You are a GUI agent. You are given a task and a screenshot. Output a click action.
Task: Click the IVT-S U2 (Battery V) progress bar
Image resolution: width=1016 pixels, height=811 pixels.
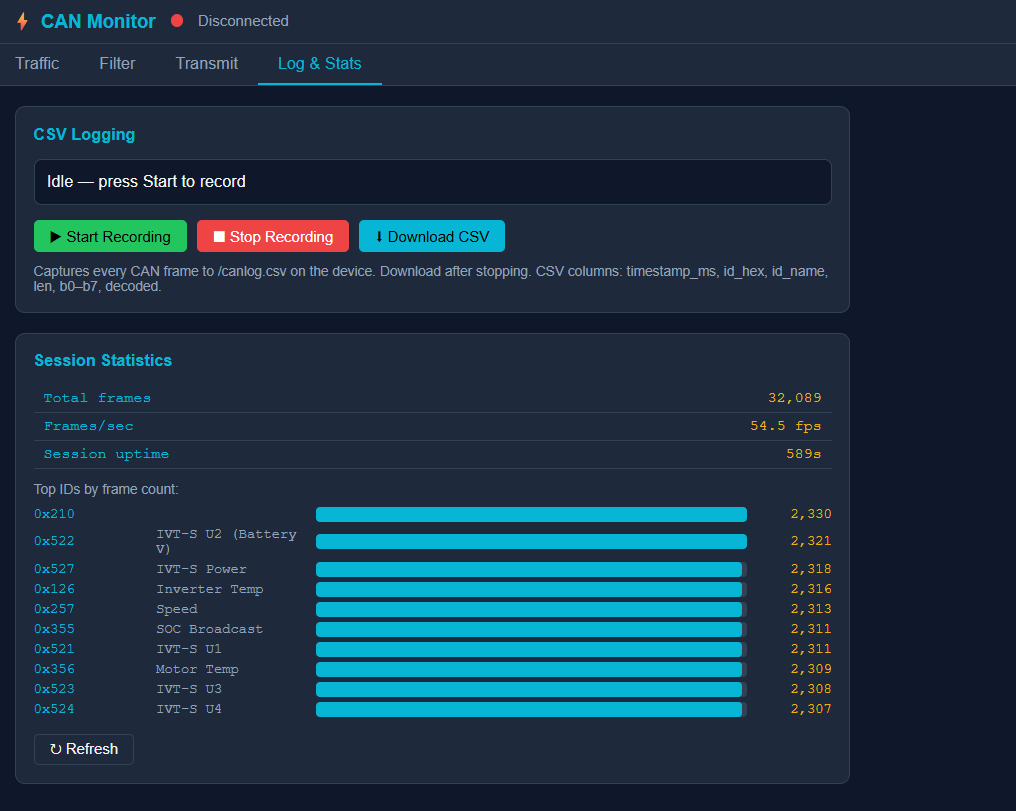click(x=531, y=541)
